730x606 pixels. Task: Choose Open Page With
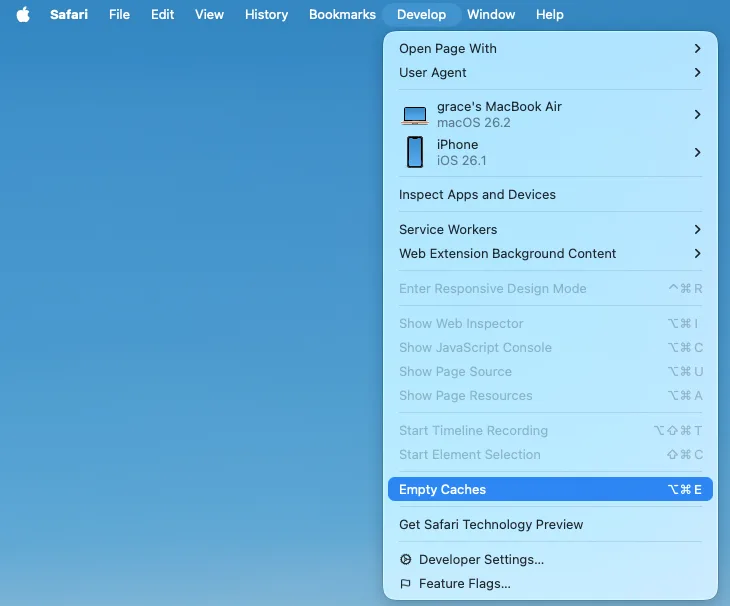[550, 48]
